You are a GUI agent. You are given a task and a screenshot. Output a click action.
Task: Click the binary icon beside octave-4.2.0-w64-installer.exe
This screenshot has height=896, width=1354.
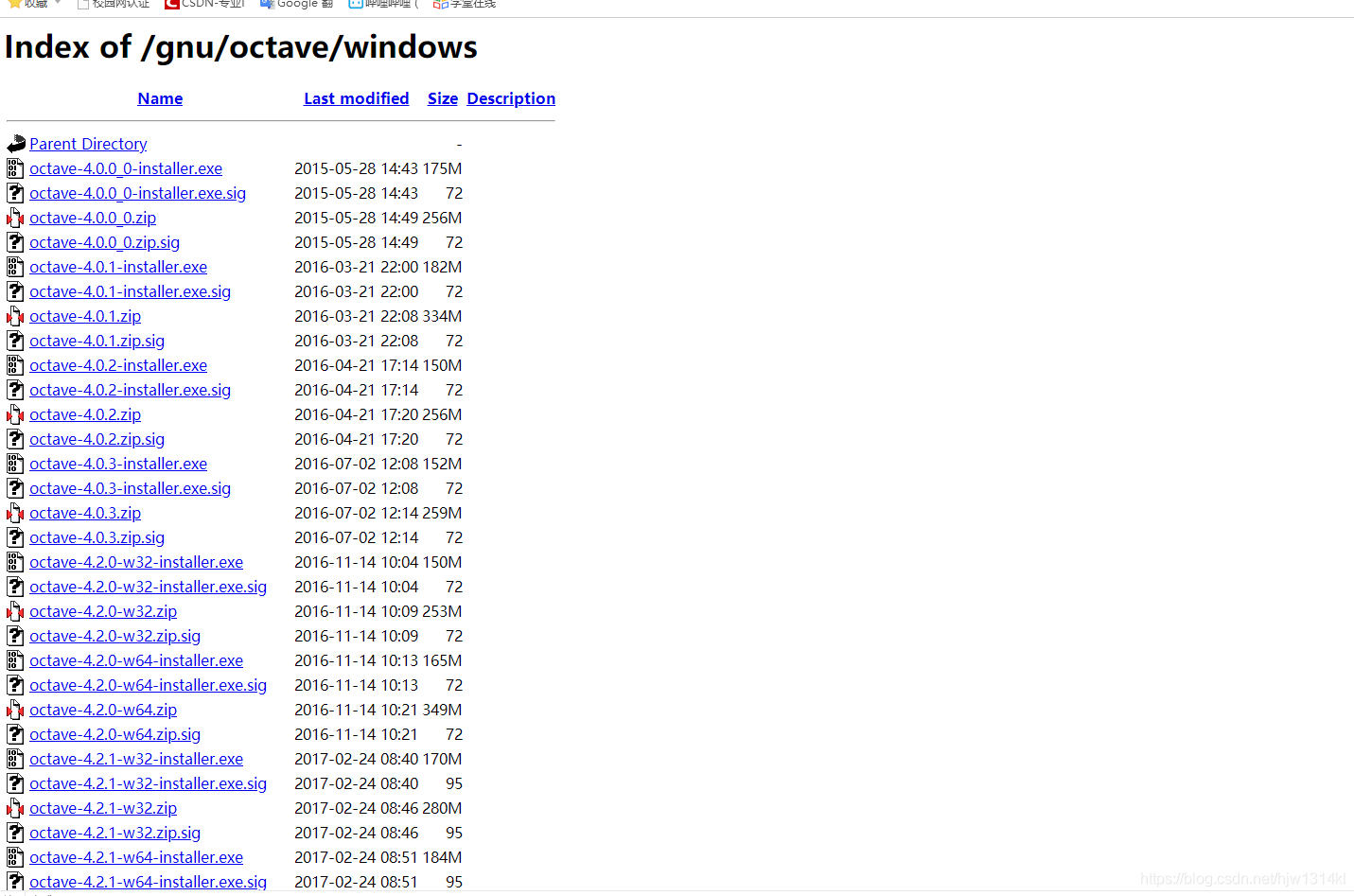15,660
